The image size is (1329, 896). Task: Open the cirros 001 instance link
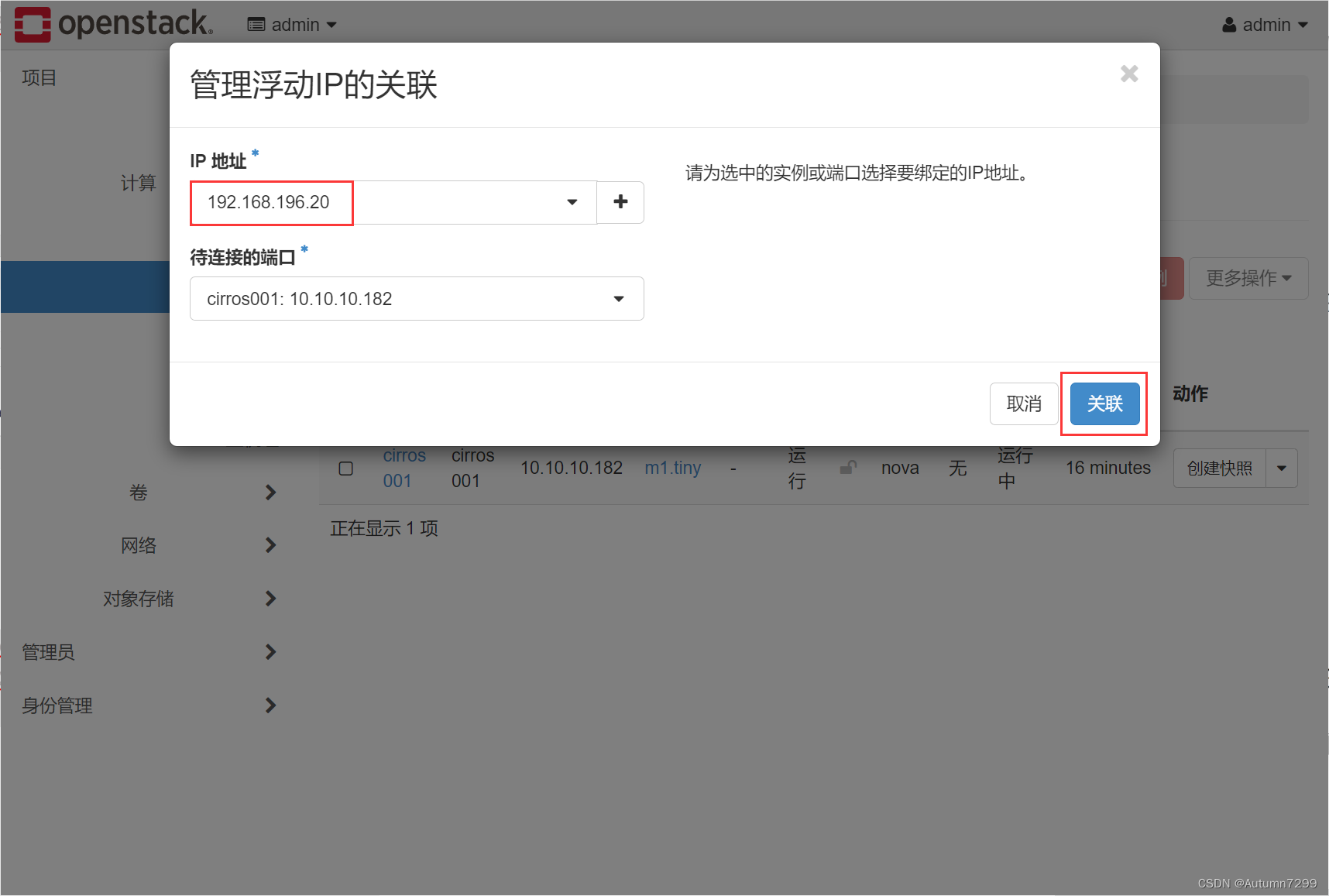pos(404,468)
